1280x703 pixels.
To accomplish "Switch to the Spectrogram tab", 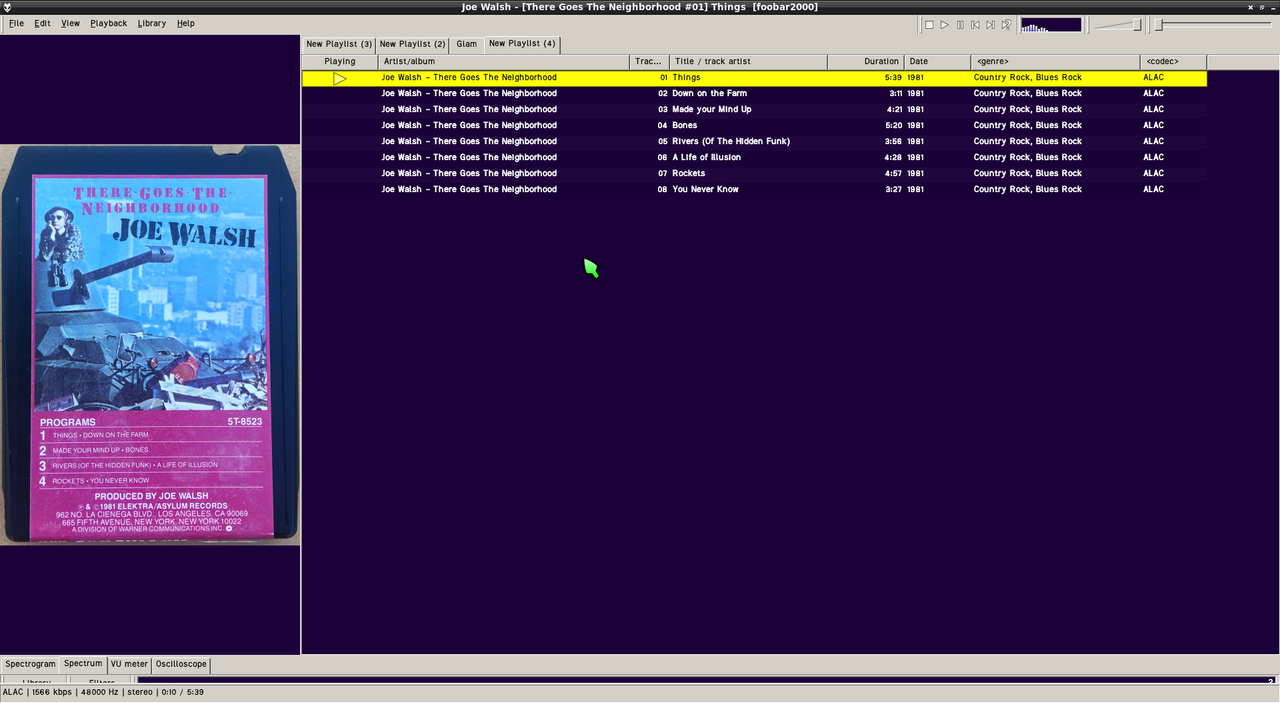I will 30,664.
